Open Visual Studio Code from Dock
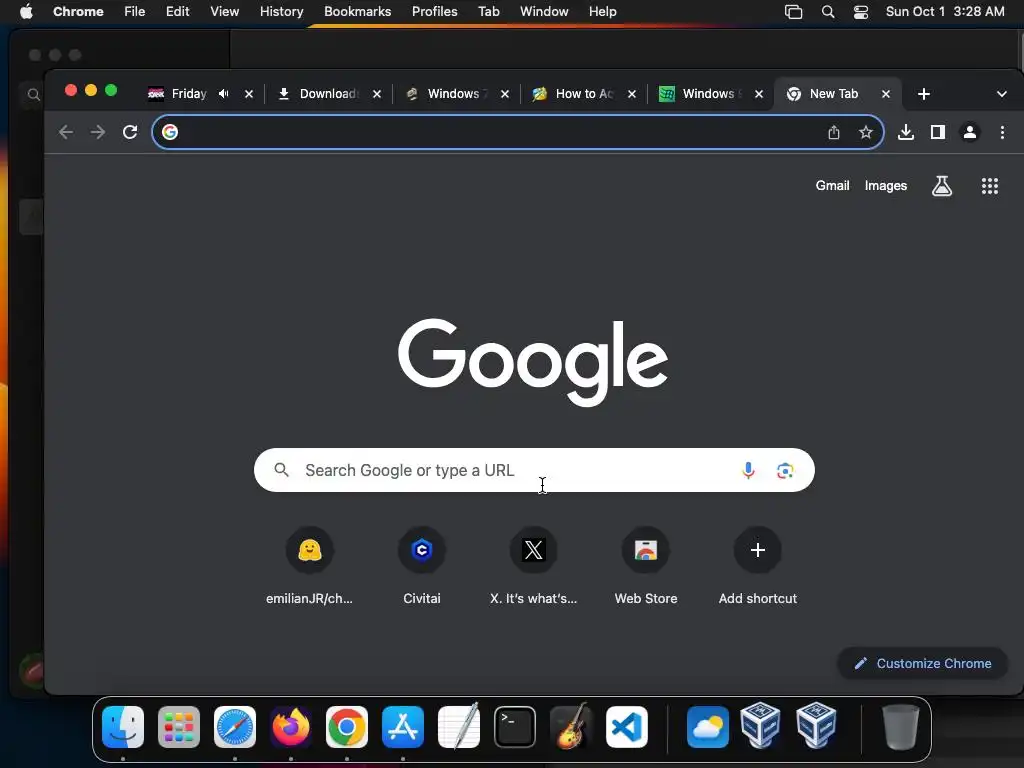This screenshot has width=1024, height=768. pyautogui.click(x=627, y=727)
